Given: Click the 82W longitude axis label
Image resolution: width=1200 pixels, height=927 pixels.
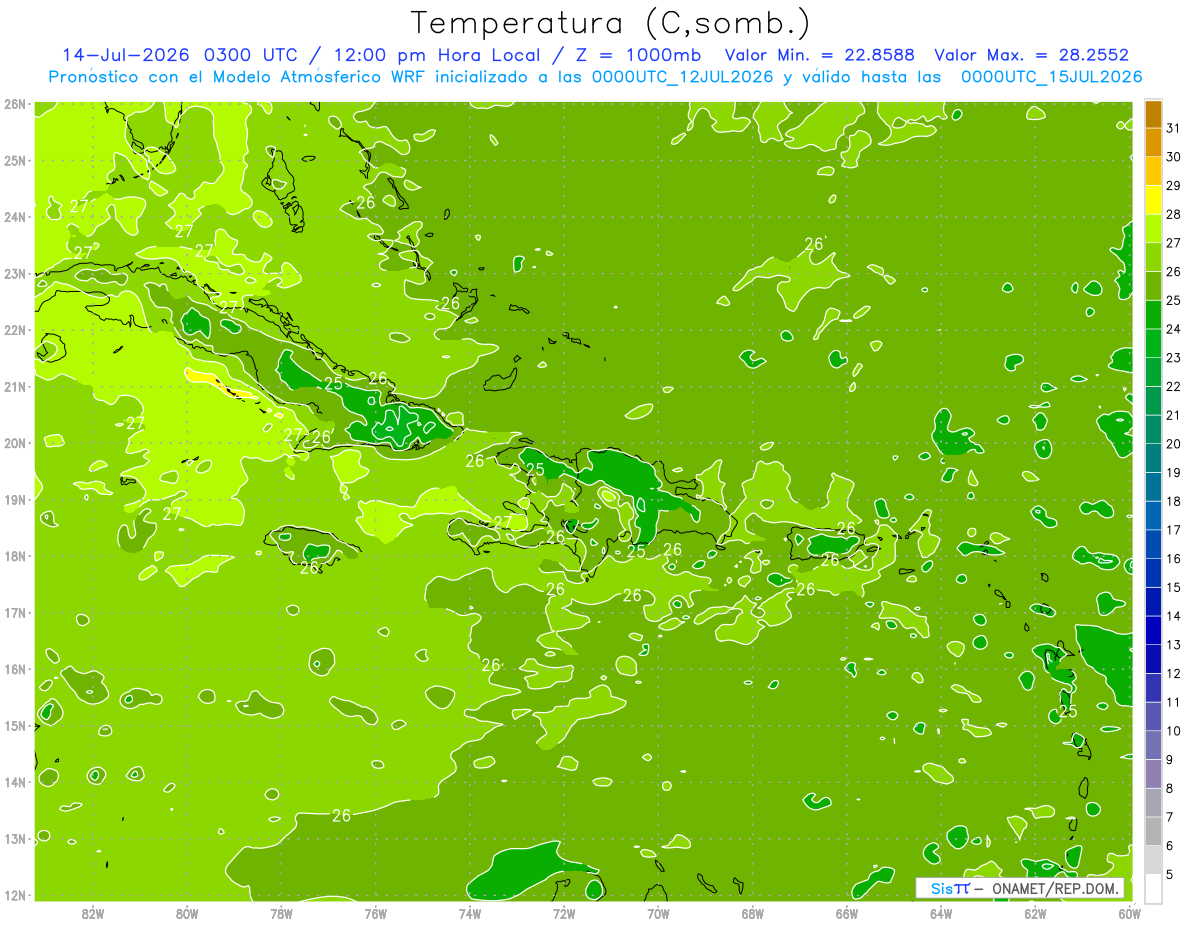Looking at the screenshot, I should pyautogui.click(x=93, y=913).
